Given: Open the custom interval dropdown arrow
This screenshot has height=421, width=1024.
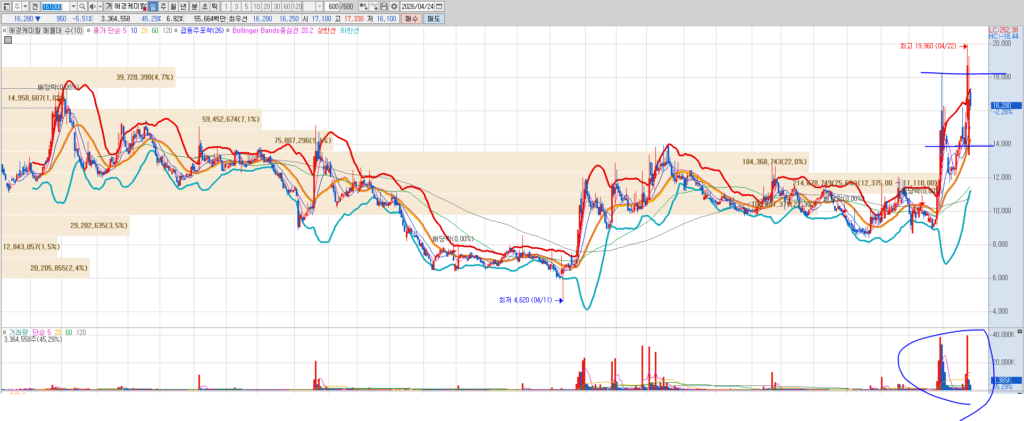Looking at the screenshot, I should pos(319,7).
